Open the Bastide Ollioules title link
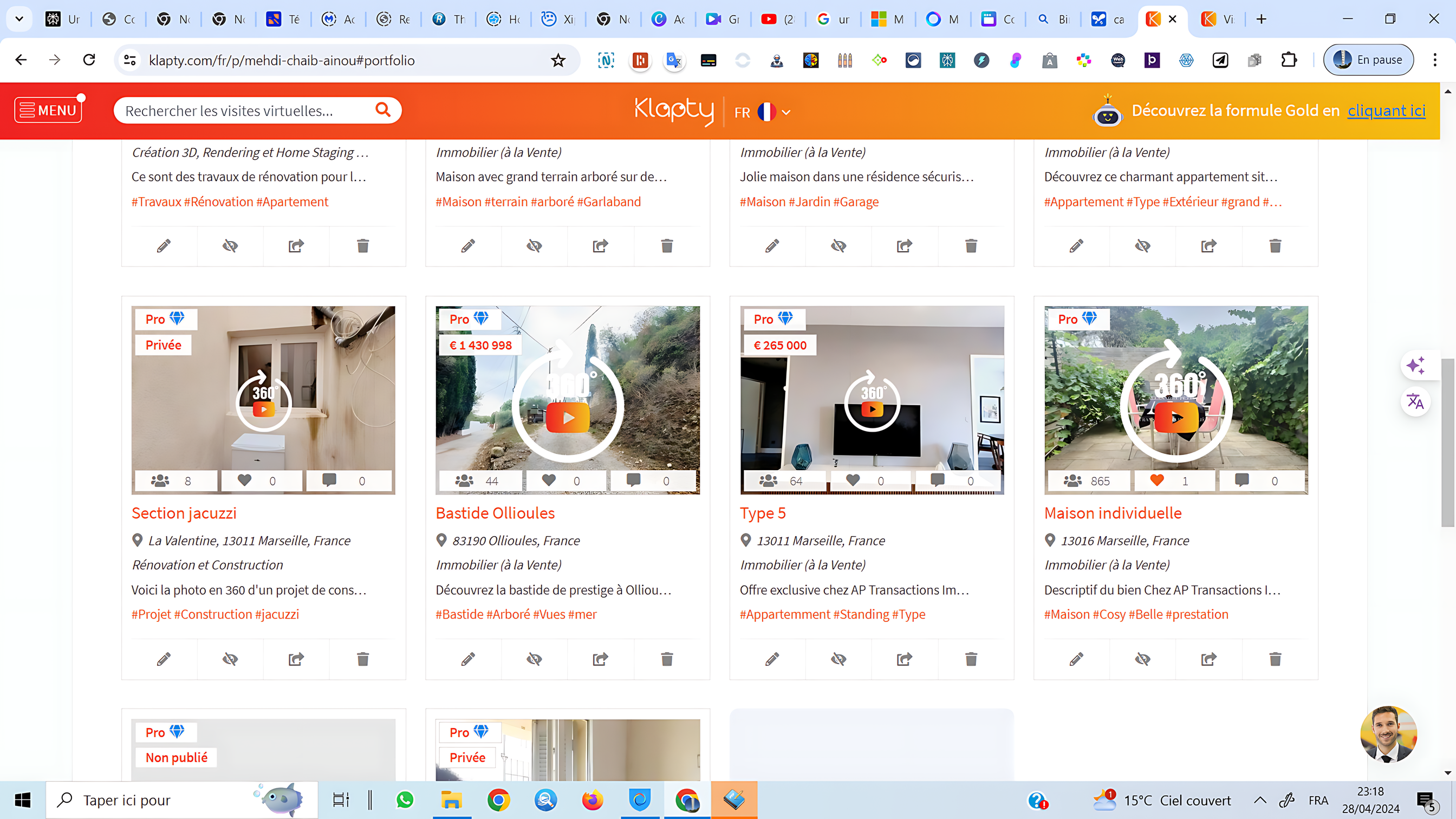The height and width of the screenshot is (819, 1456). click(495, 513)
